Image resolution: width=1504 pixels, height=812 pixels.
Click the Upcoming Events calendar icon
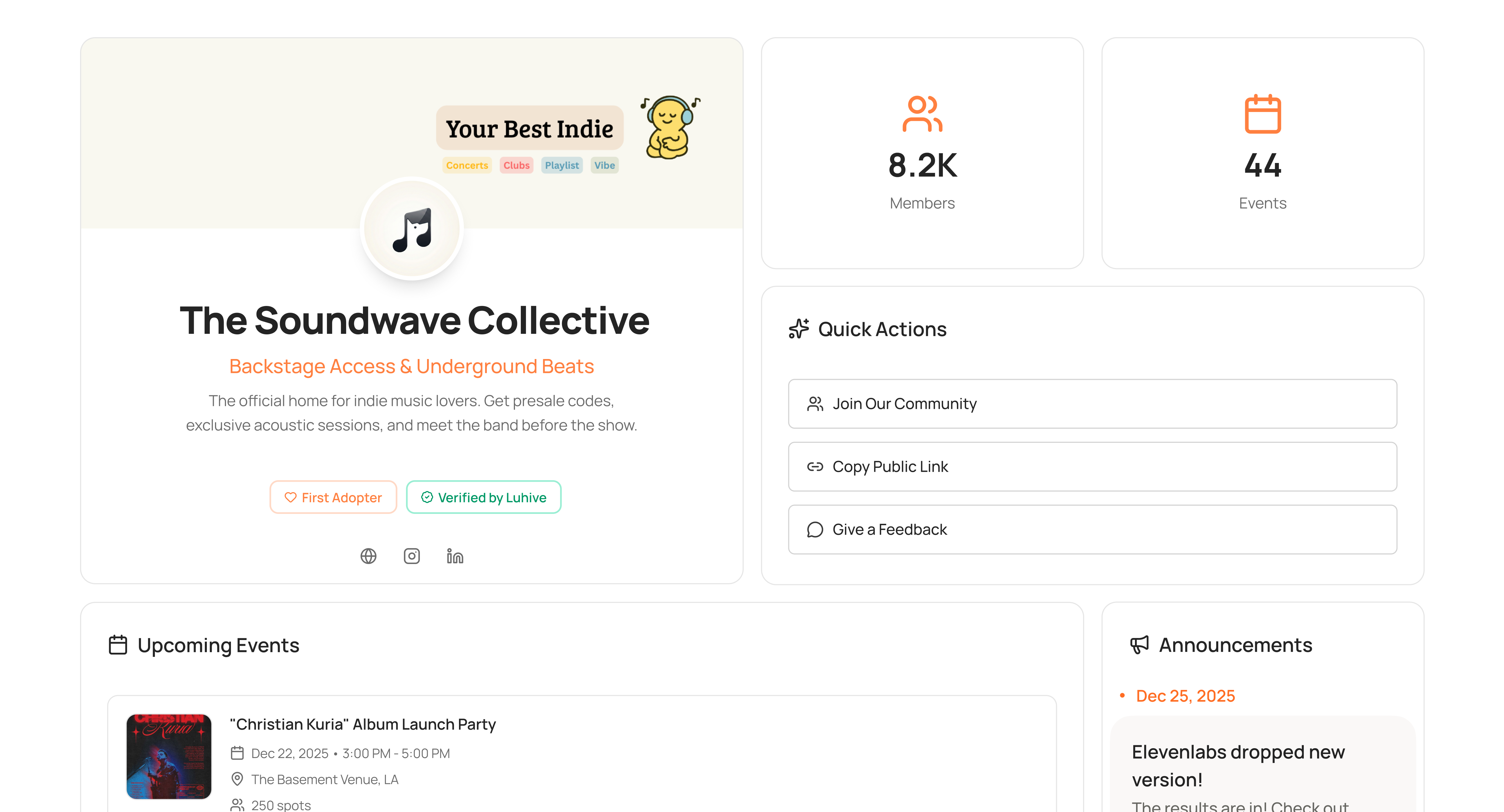pyautogui.click(x=118, y=645)
